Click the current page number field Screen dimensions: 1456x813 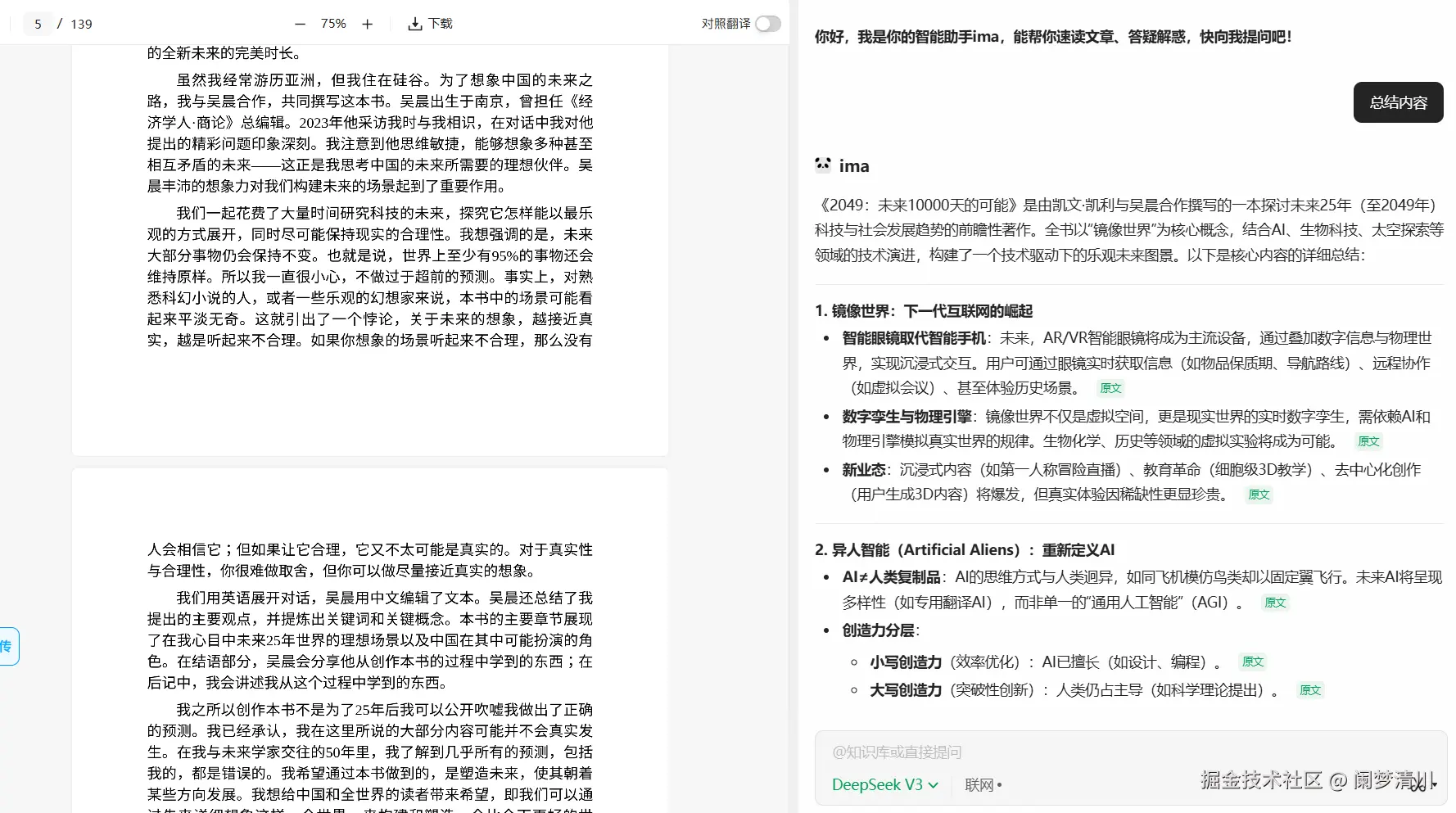click(38, 24)
